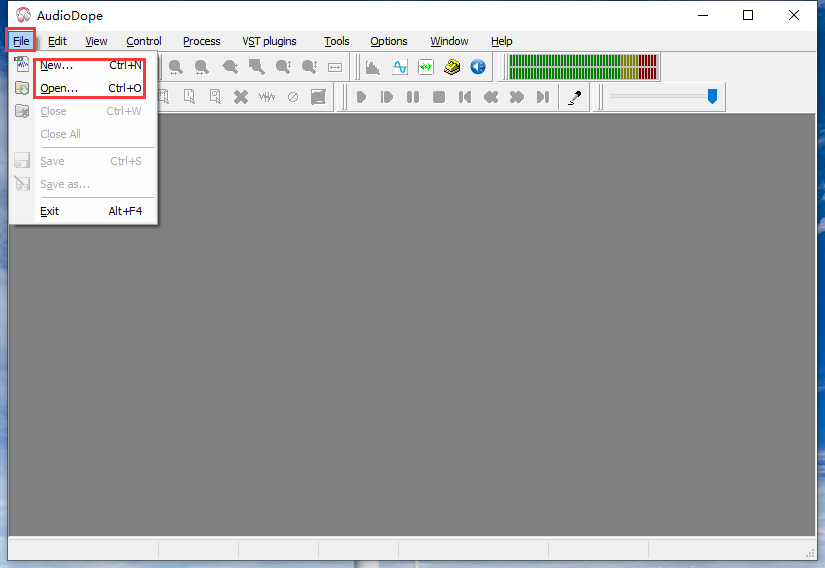
Task: Open the Help menu
Action: tap(501, 41)
